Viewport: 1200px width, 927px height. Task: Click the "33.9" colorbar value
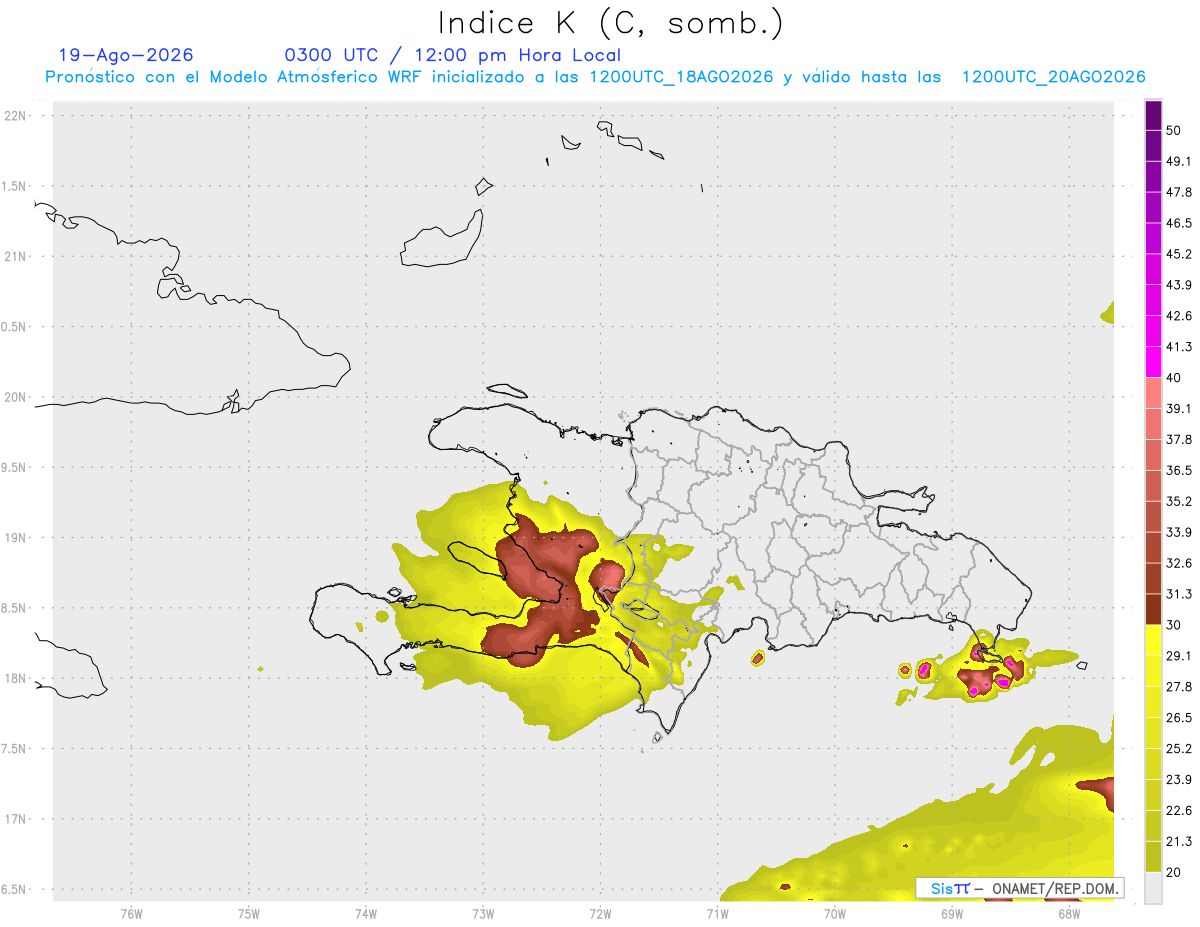pos(1178,532)
